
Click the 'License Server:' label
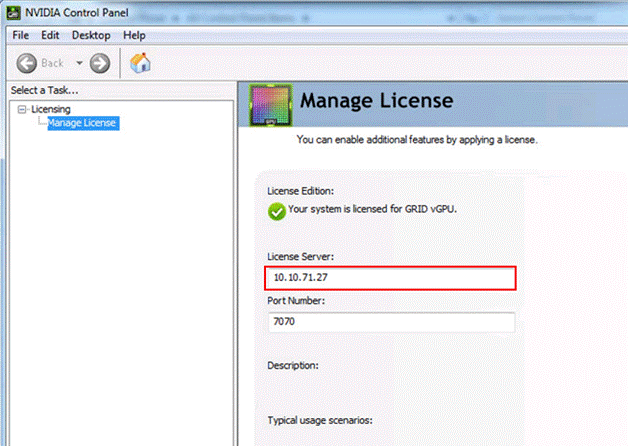(300, 257)
